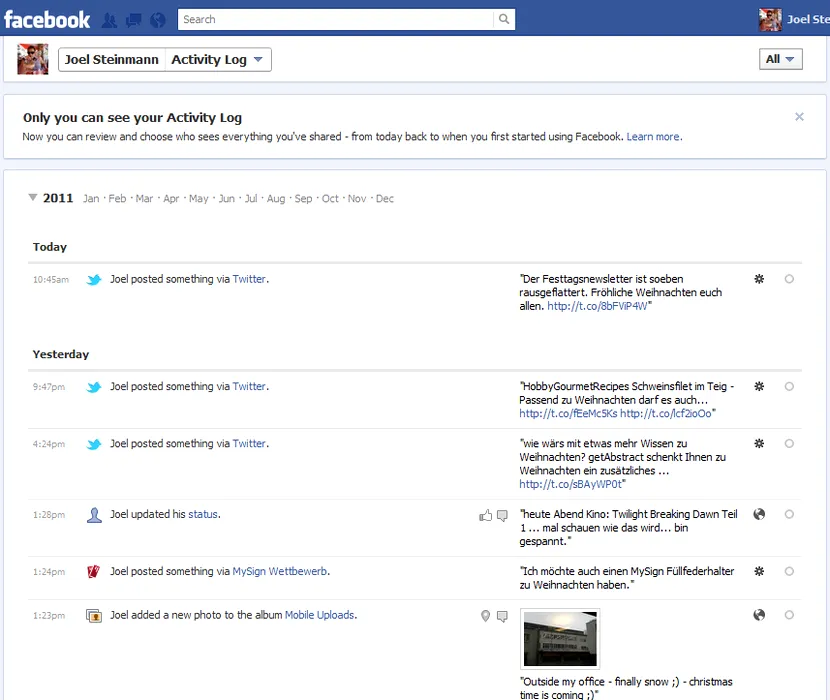830x700 pixels.
Task: Open privacy gear for MySign Füllfederhalter post
Action: click(x=759, y=571)
